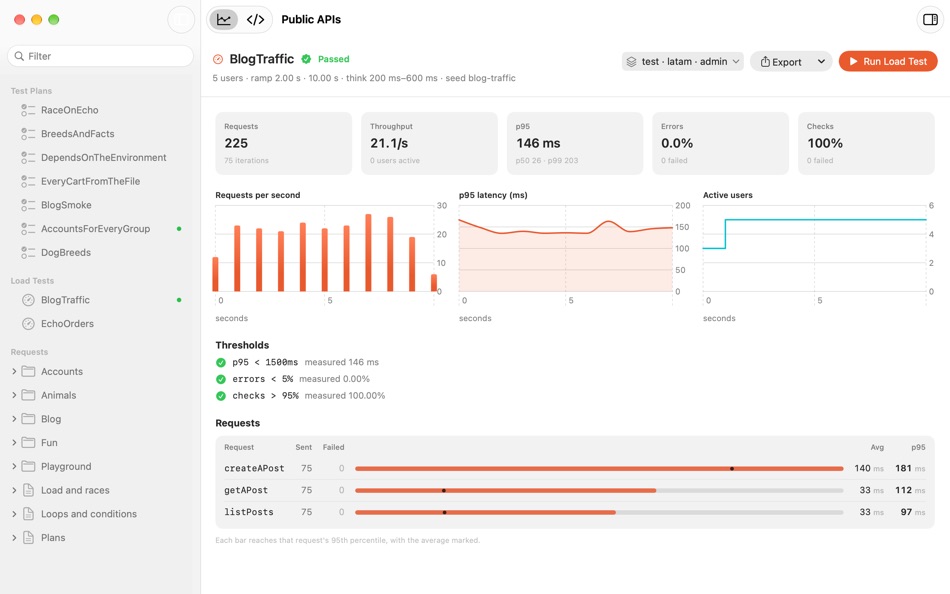This screenshot has height=594, width=950.
Task: Click the Playground folder icon
Action: (x=28, y=466)
